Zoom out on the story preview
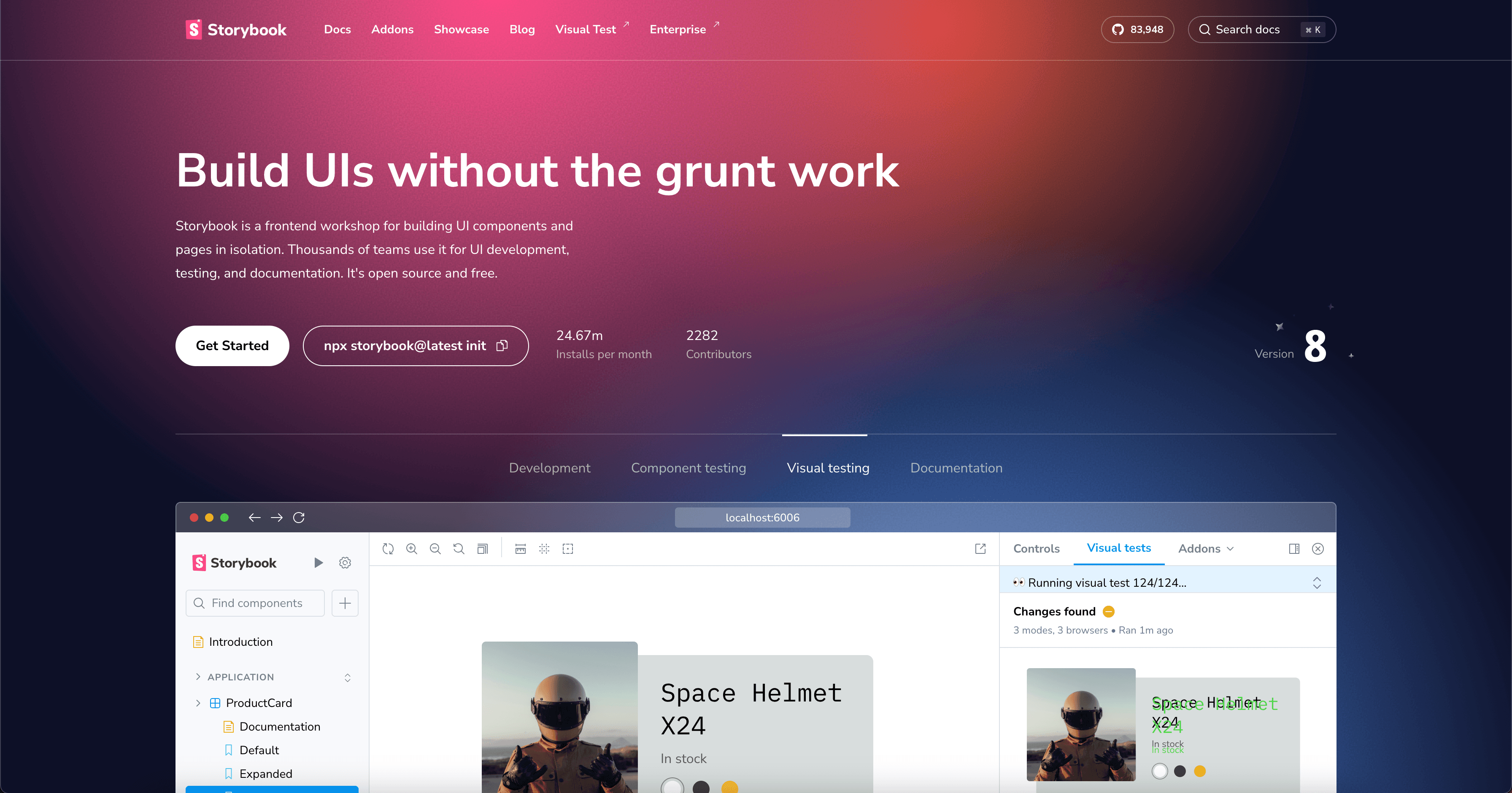This screenshot has width=1512, height=793. 435,549
